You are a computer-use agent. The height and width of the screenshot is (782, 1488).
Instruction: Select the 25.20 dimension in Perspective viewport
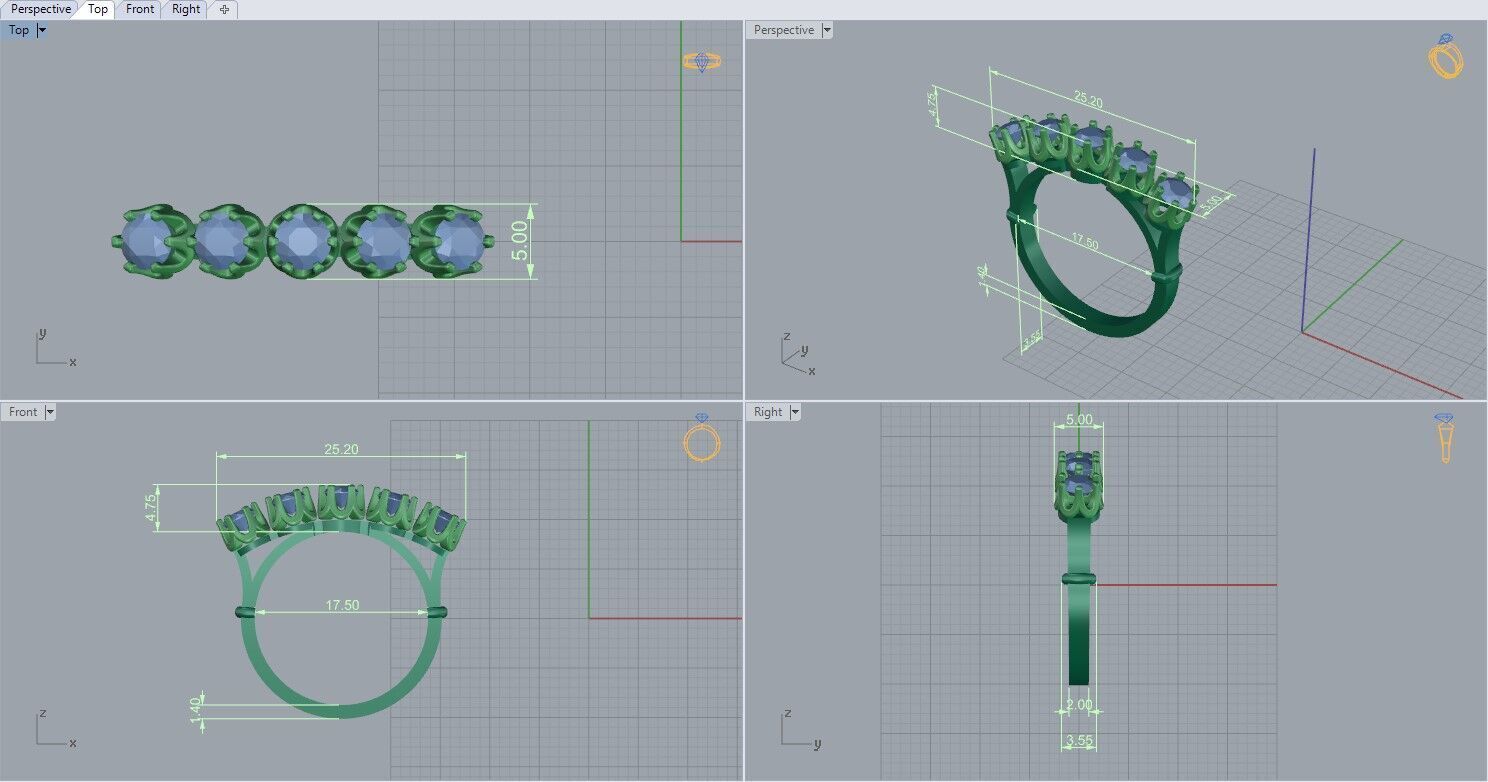1088,101
